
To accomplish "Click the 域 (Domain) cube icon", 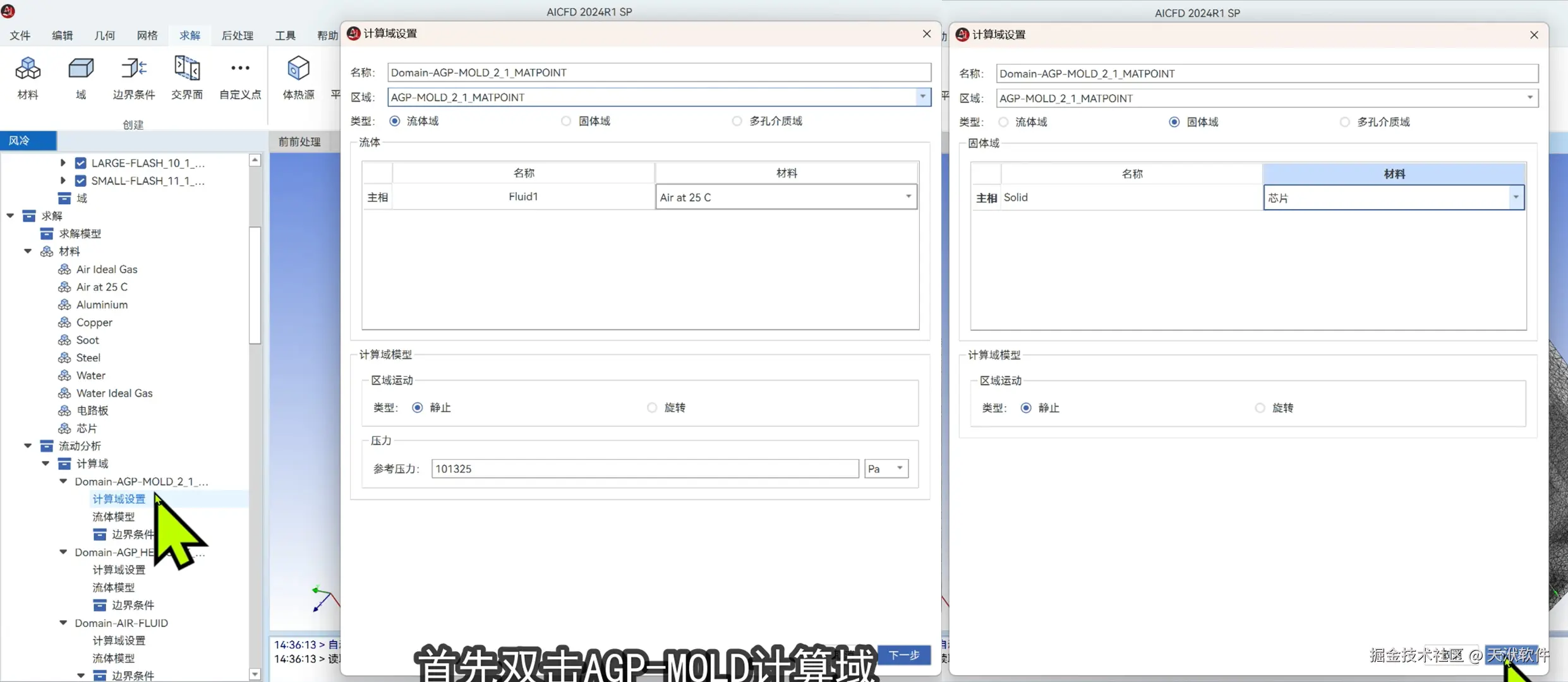I will click(x=81, y=69).
